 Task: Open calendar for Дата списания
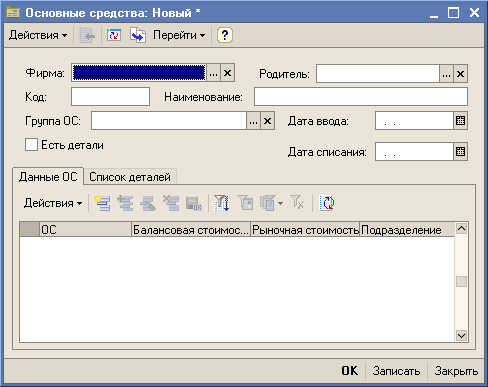460,152
